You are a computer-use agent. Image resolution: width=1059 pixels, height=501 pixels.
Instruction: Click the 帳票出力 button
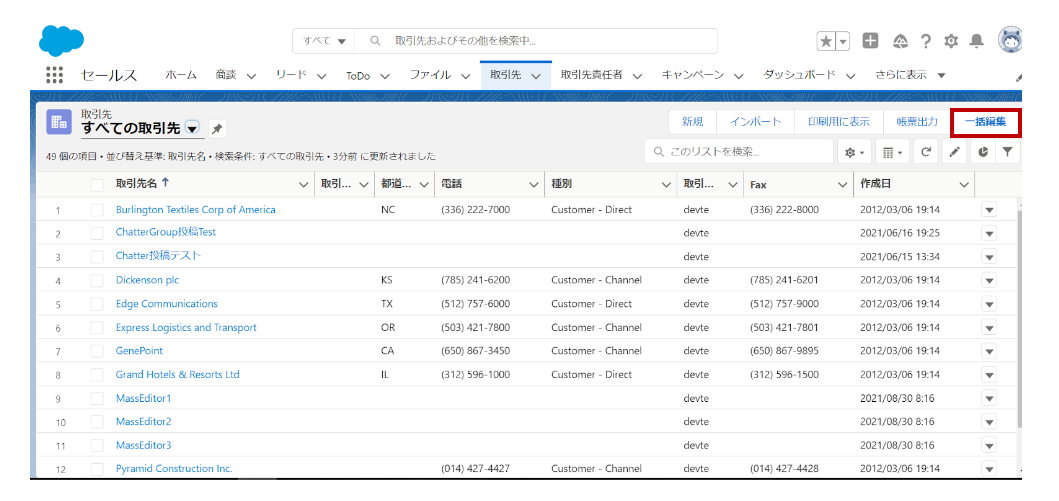pyautogui.click(x=917, y=122)
